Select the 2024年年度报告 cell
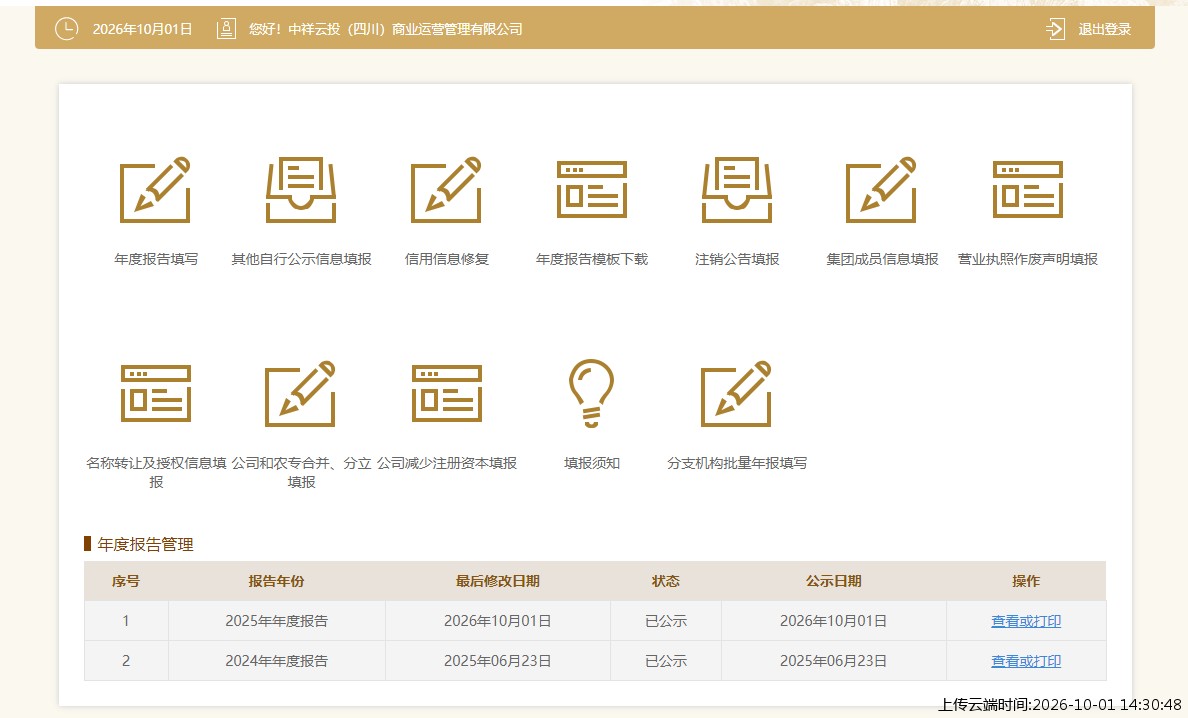Viewport: 1188px width, 718px height. [x=277, y=661]
